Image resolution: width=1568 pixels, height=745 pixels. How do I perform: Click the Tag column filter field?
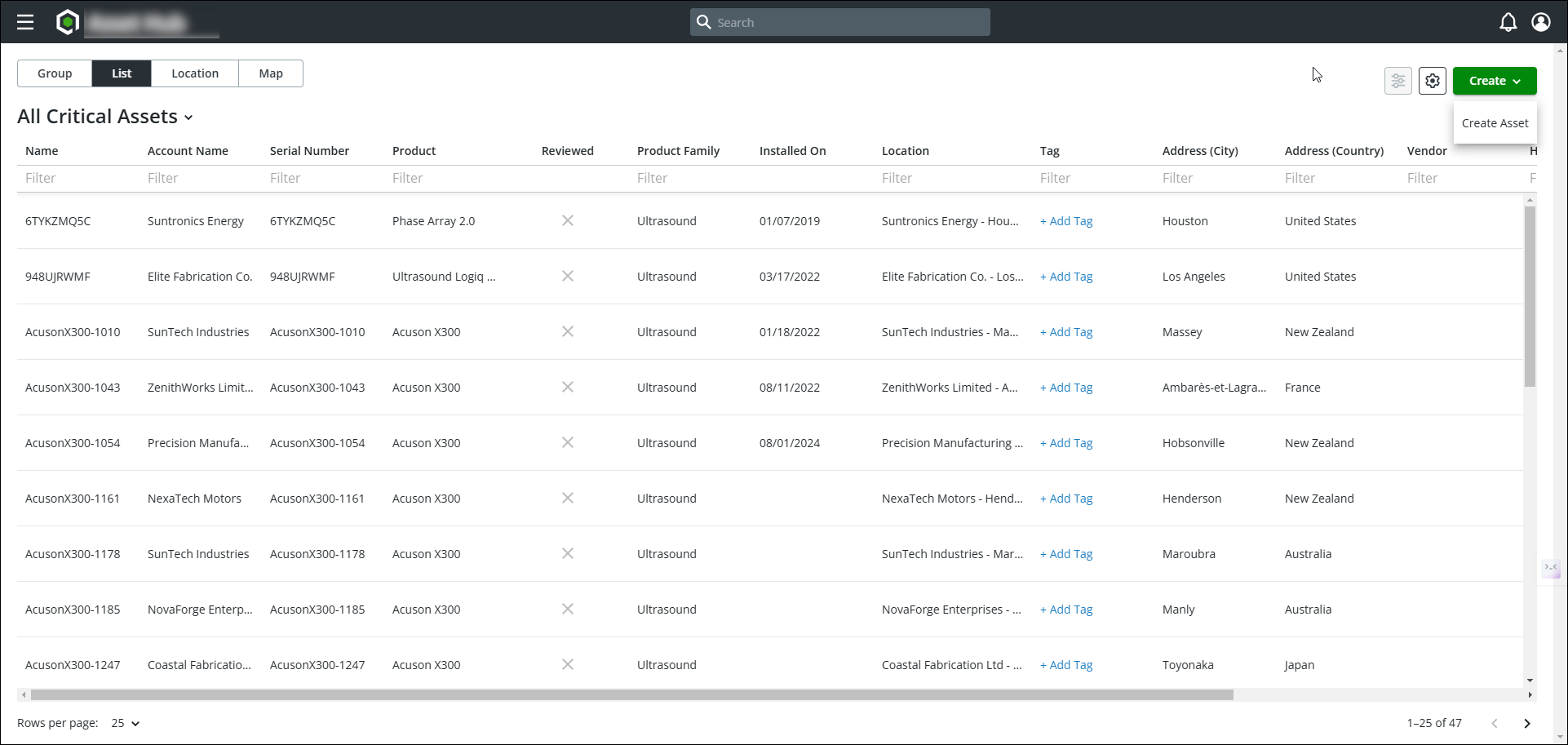point(1093,178)
